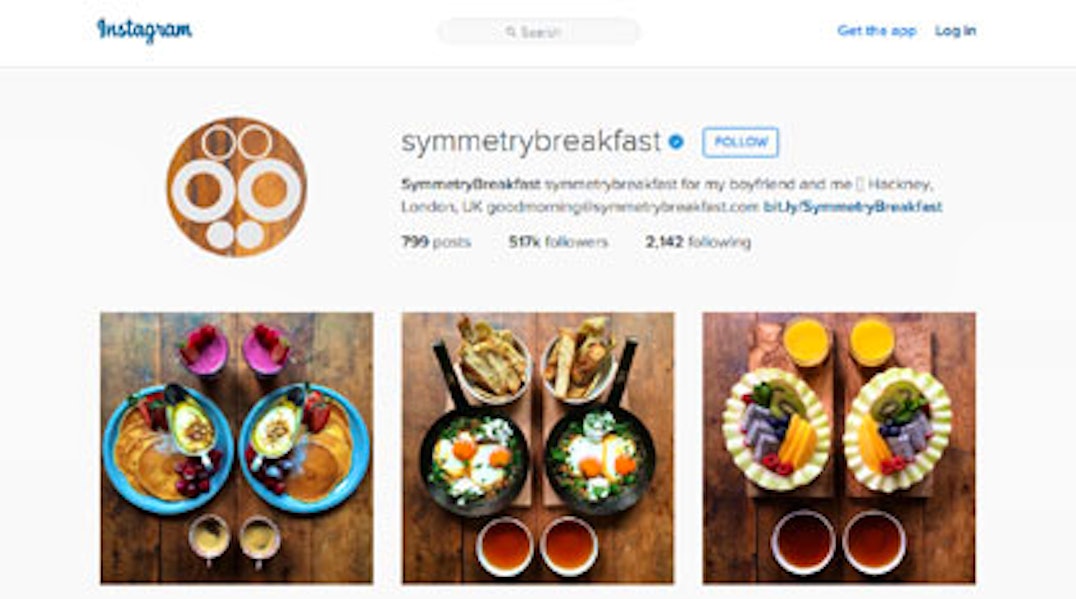Click the symmetrybreakfast username heading

pyautogui.click(x=531, y=142)
